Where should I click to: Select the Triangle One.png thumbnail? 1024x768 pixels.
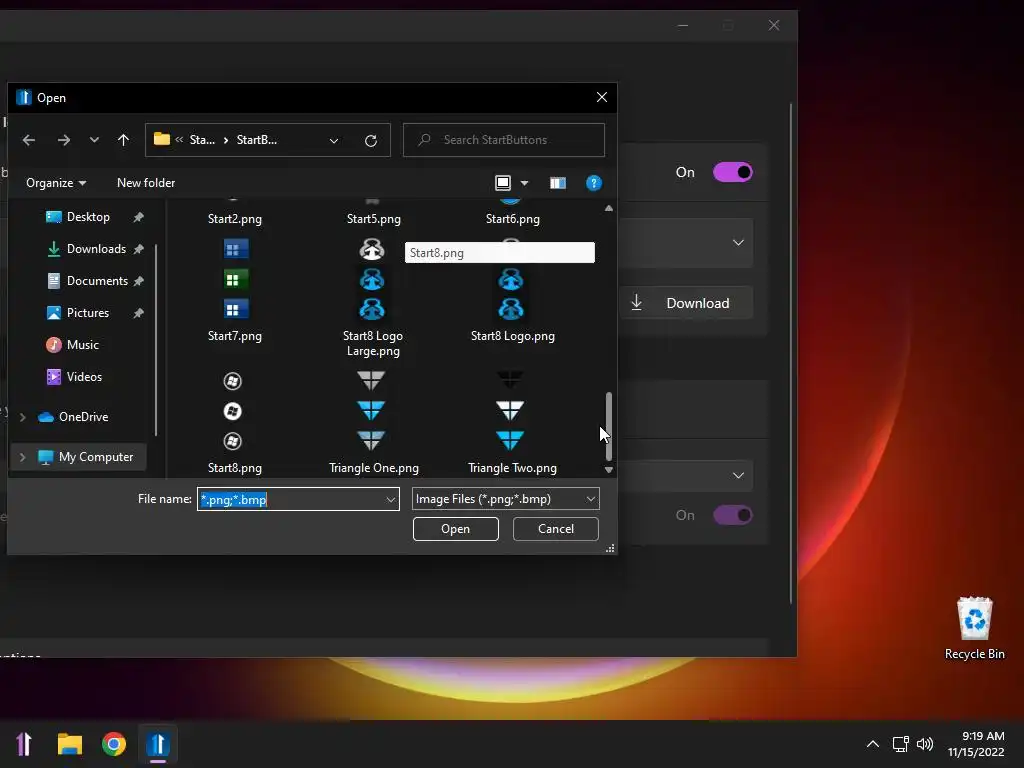371,411
